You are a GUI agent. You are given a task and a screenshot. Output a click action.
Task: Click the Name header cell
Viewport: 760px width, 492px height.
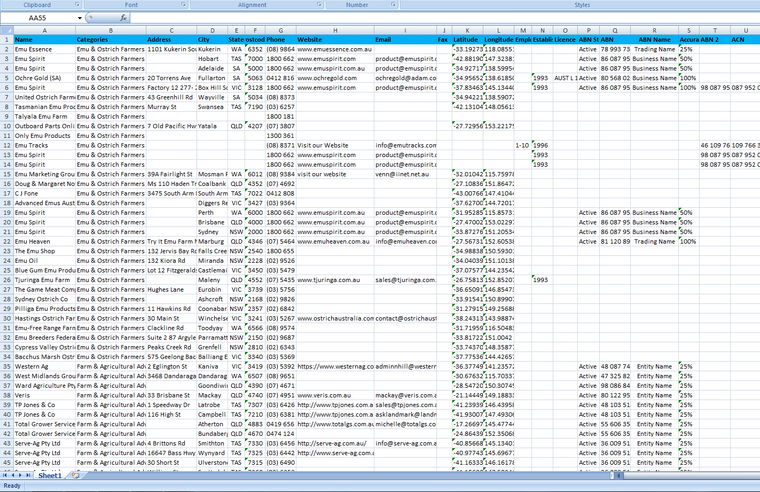point(45,39)
